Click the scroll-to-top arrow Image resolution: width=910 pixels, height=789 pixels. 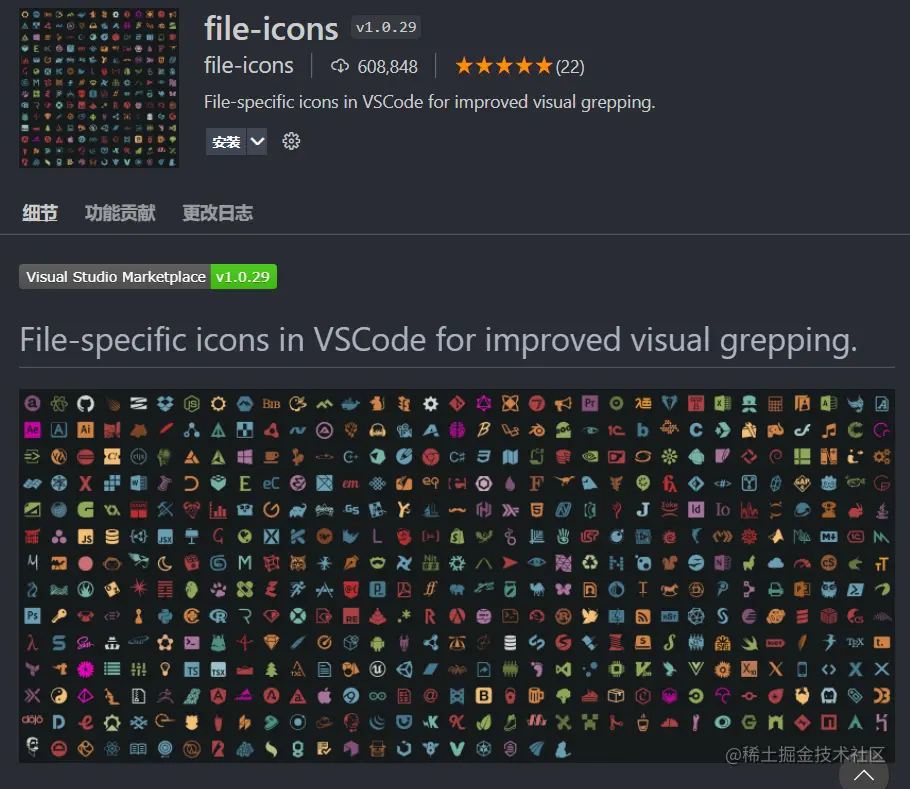[864, 774]
